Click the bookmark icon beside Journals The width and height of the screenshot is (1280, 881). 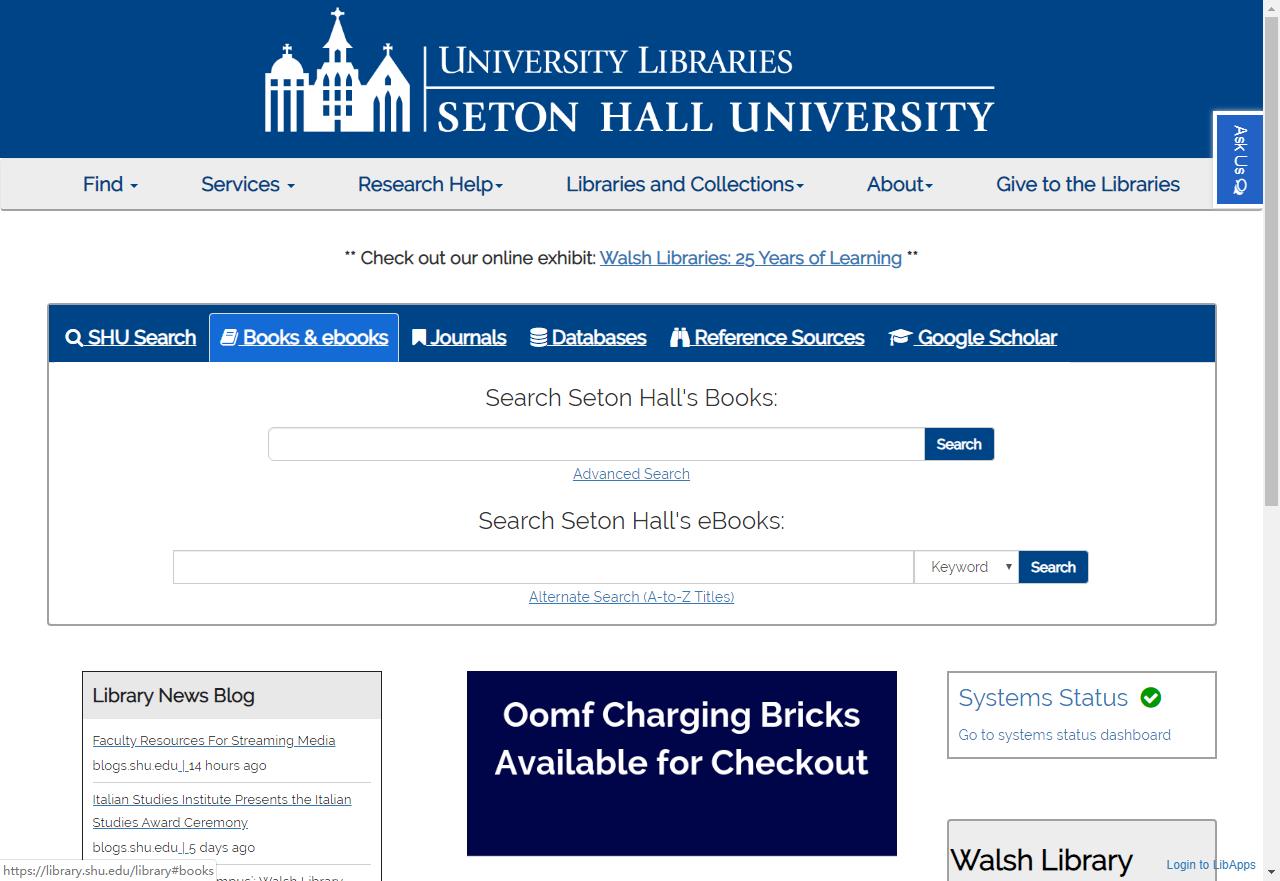click(419, 338)
